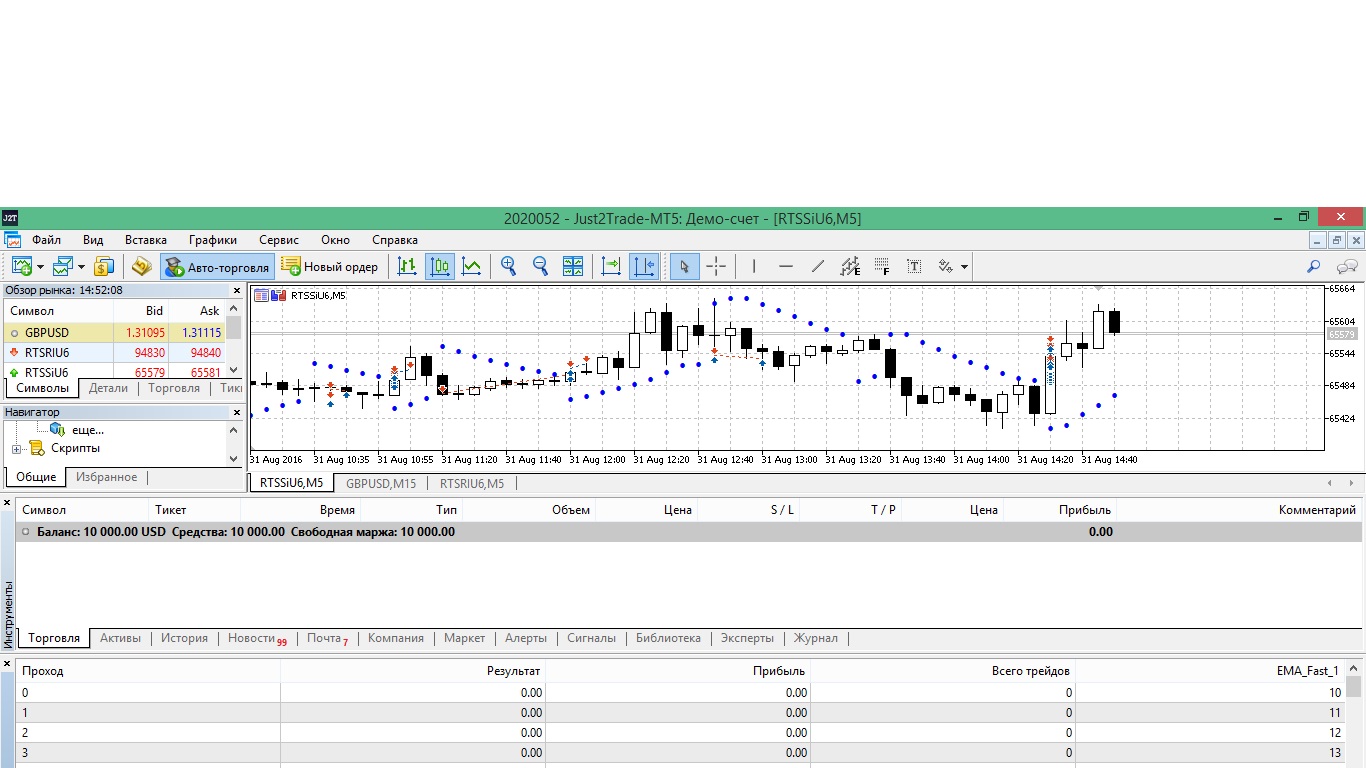The image size is (1366, 768).
Task: Expand the Скрипты tree node
Action: (x=16, y=449)
